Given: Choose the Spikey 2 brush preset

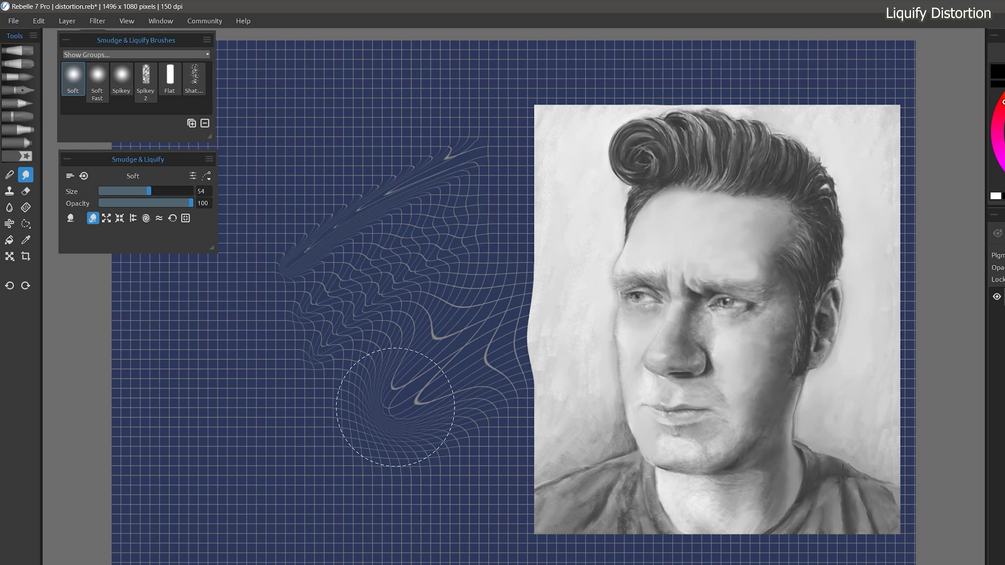Looking at the screenshot, I should pyautogui.click(x=145, y=82).
